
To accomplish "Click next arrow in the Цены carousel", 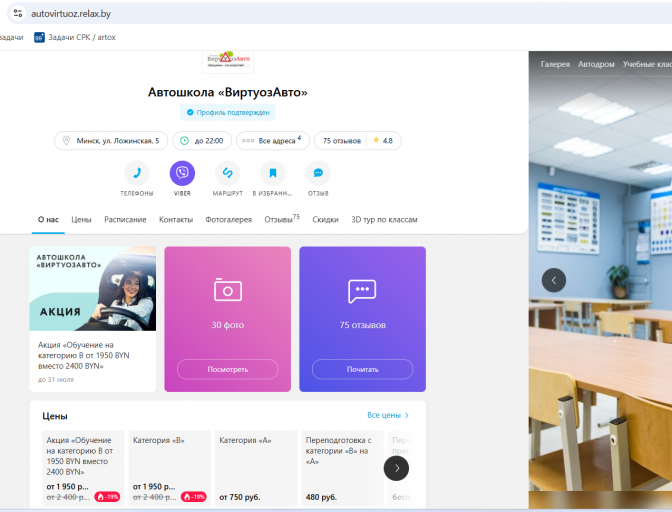I will click(x=396, y=468).
